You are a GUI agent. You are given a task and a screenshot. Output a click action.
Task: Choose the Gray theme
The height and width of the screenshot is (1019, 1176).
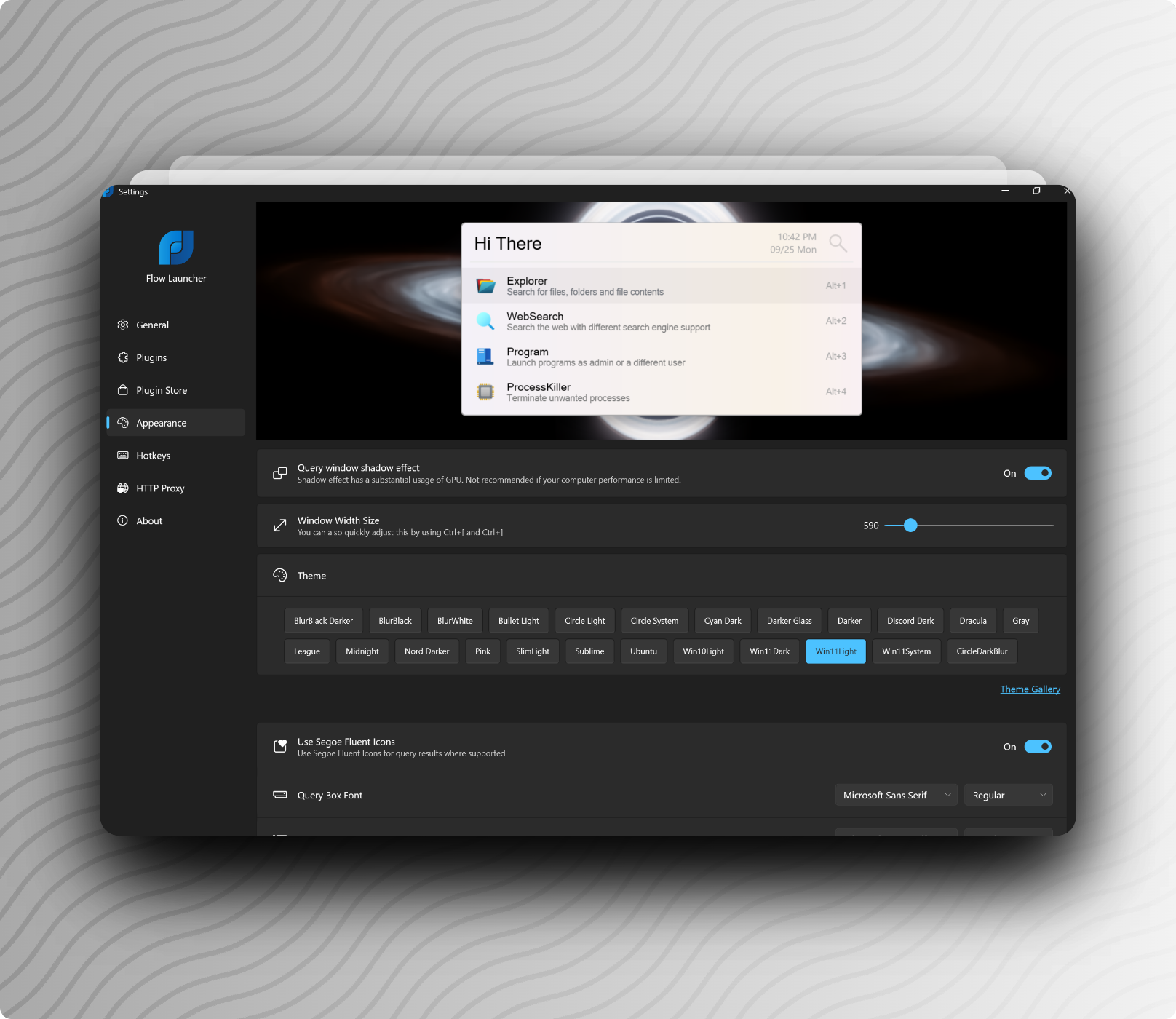[x=1021, y=621]
